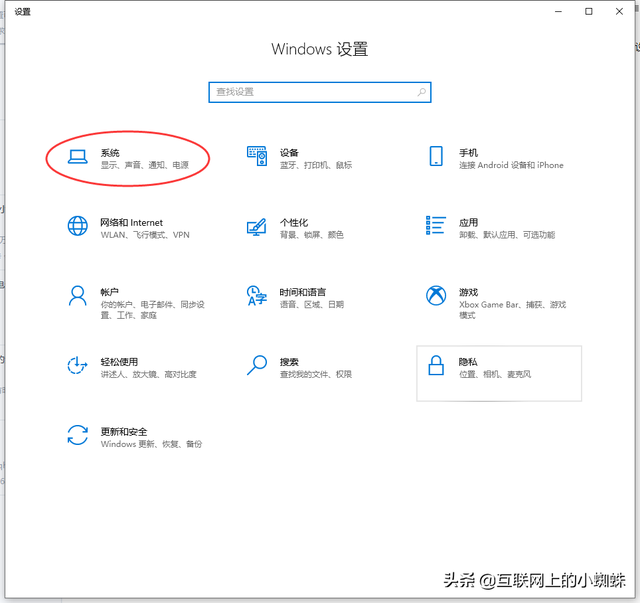The width and height of the screenshot is (640, 603).
Task: Focus the 查找设置 search field
Action: (320, 92)
